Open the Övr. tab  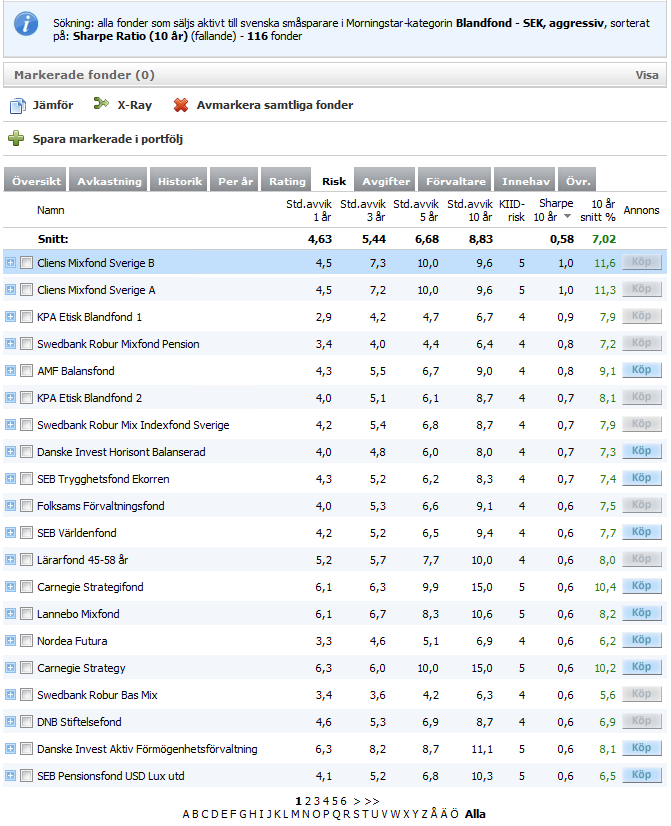coord(578,181)
